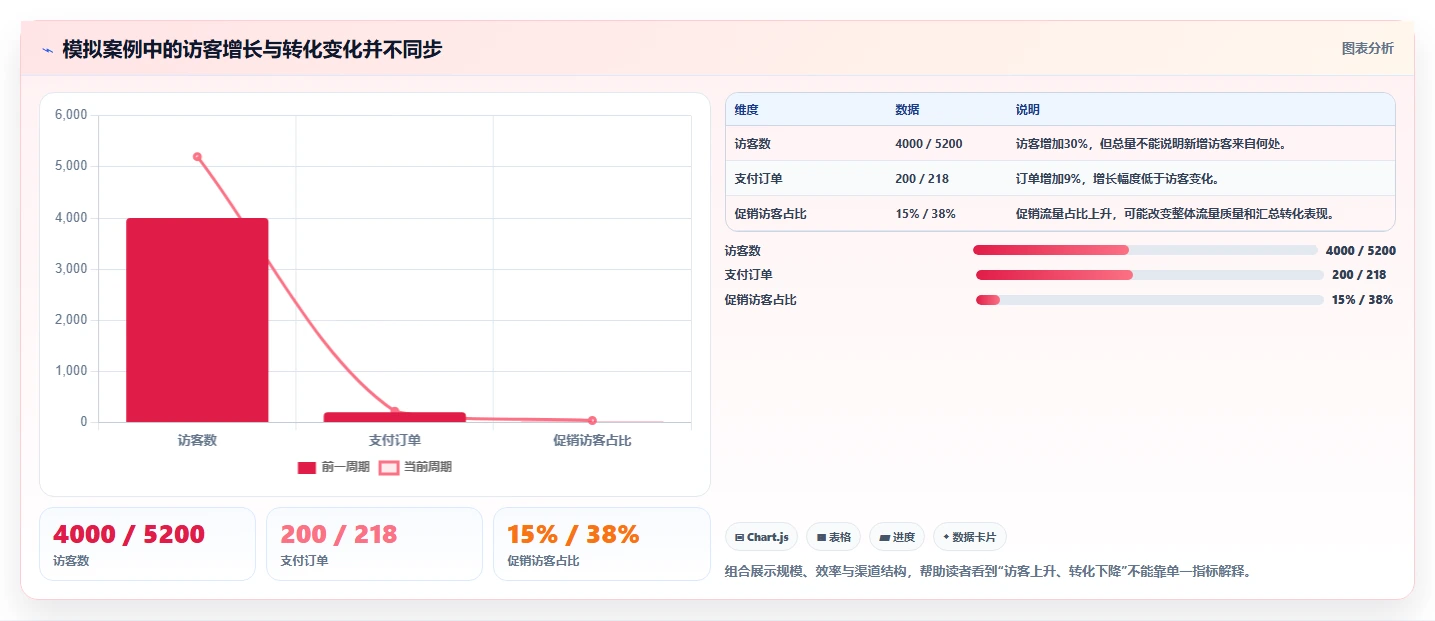Click the 6,000 y-axis tick label
Viewport: 1435px width, 621px height.
[71, 115]
